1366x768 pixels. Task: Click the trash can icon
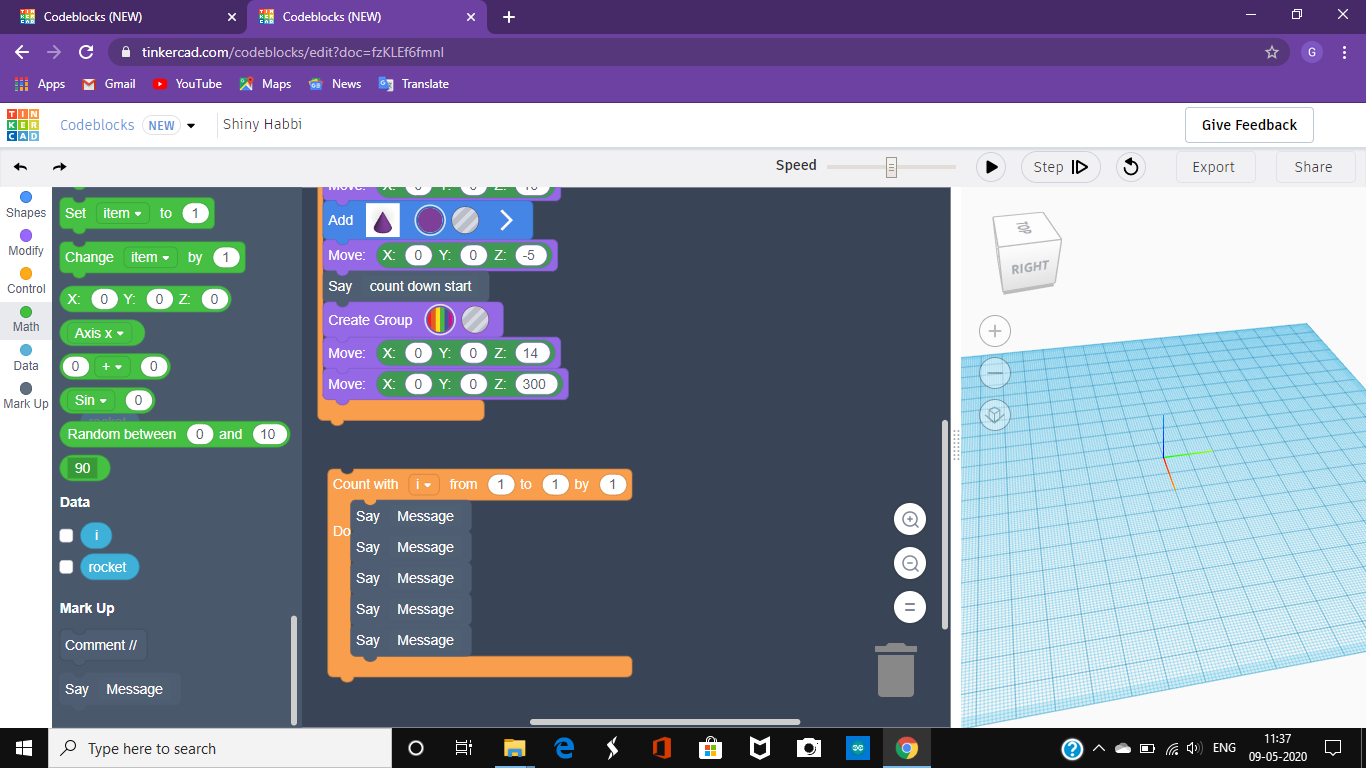pos(895,670)
